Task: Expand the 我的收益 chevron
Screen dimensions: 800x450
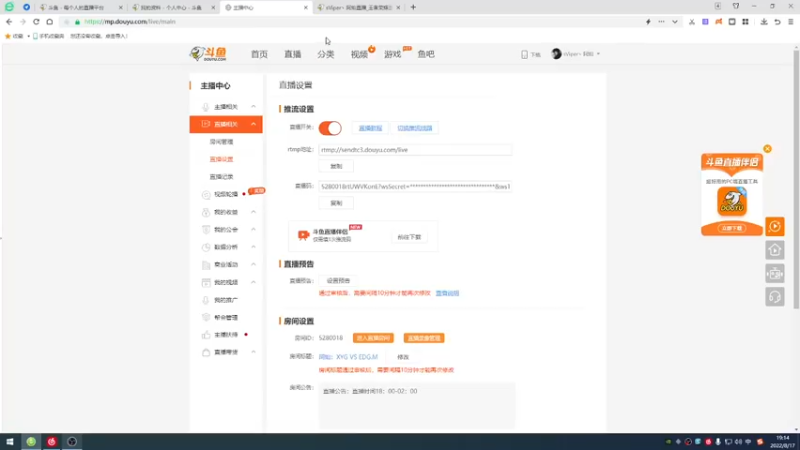Action: tap(253, 212)
